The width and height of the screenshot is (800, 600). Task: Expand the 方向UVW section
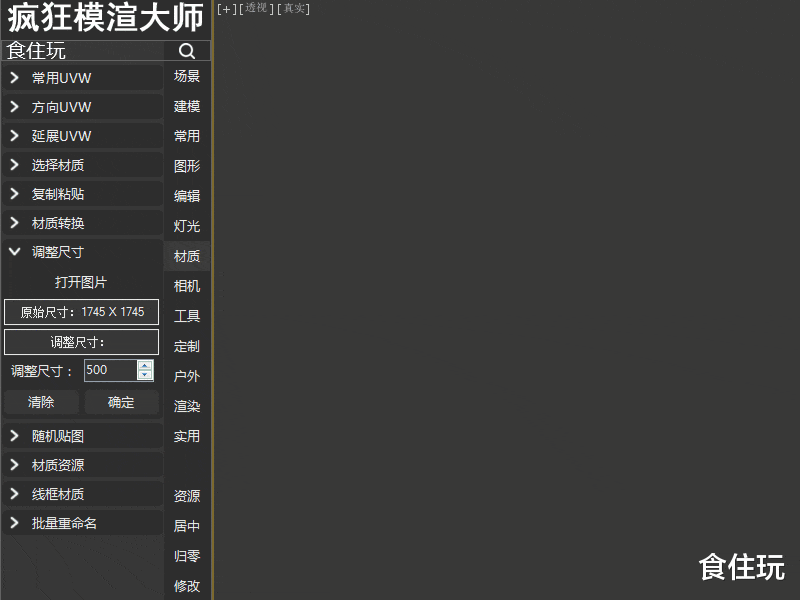pyautogui.click(x=80, y=106)
